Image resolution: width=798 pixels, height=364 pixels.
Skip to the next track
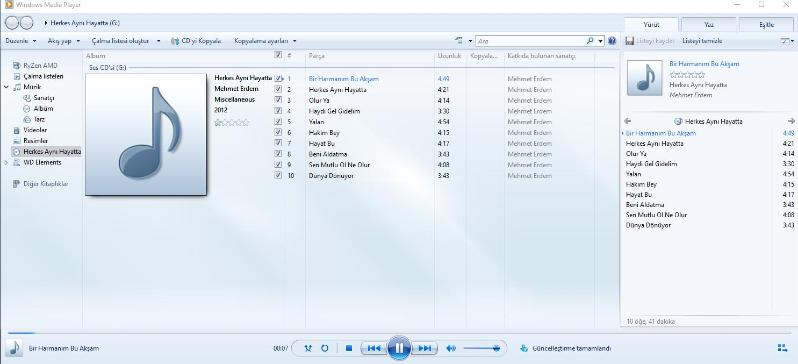[424, 348]
